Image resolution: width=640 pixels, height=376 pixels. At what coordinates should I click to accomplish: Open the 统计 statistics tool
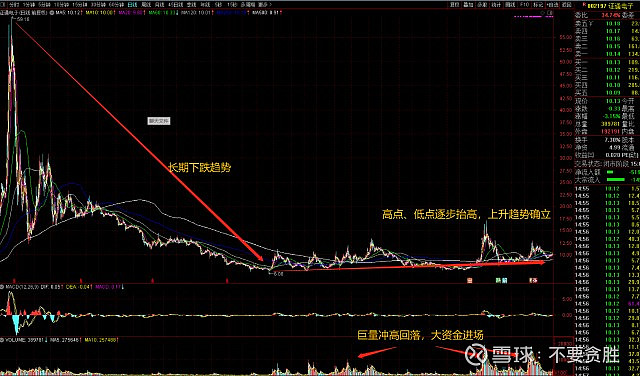coord(496,5)
